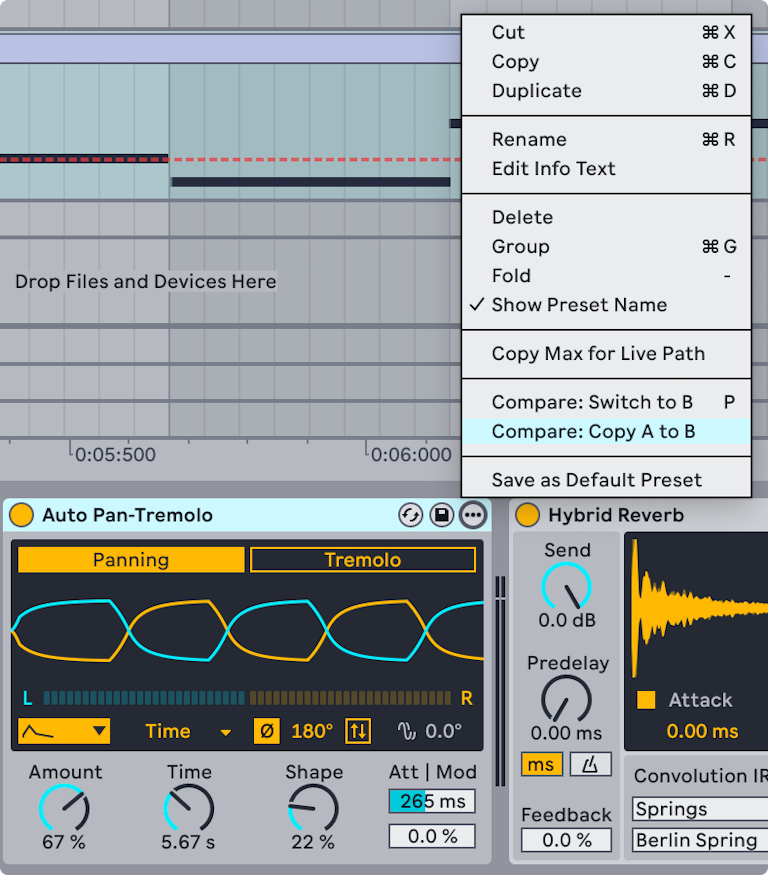The width and height of the screenshot is (768, 875).
Task: Select Duplicate in the context menu
Action: 606,90
